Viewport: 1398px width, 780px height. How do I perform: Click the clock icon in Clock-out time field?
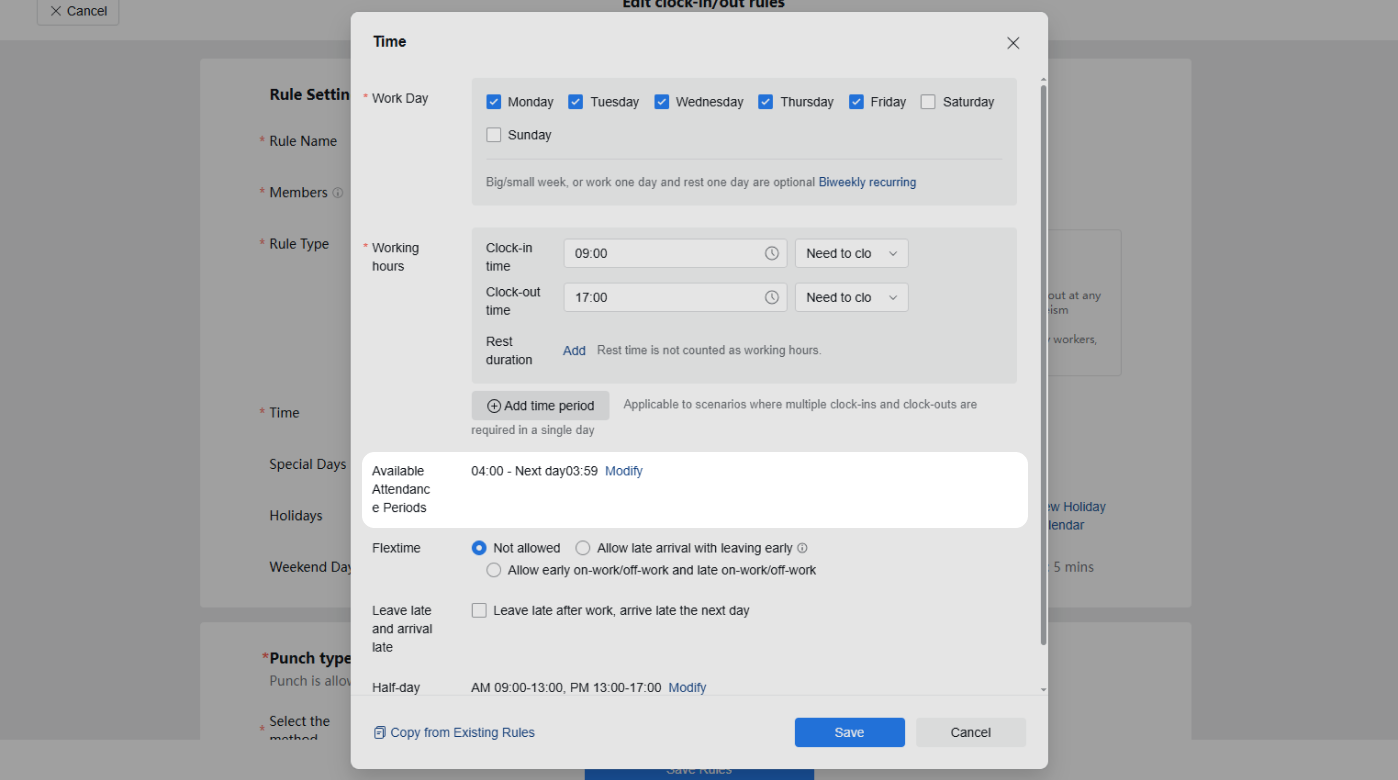(x=772, y=298)
